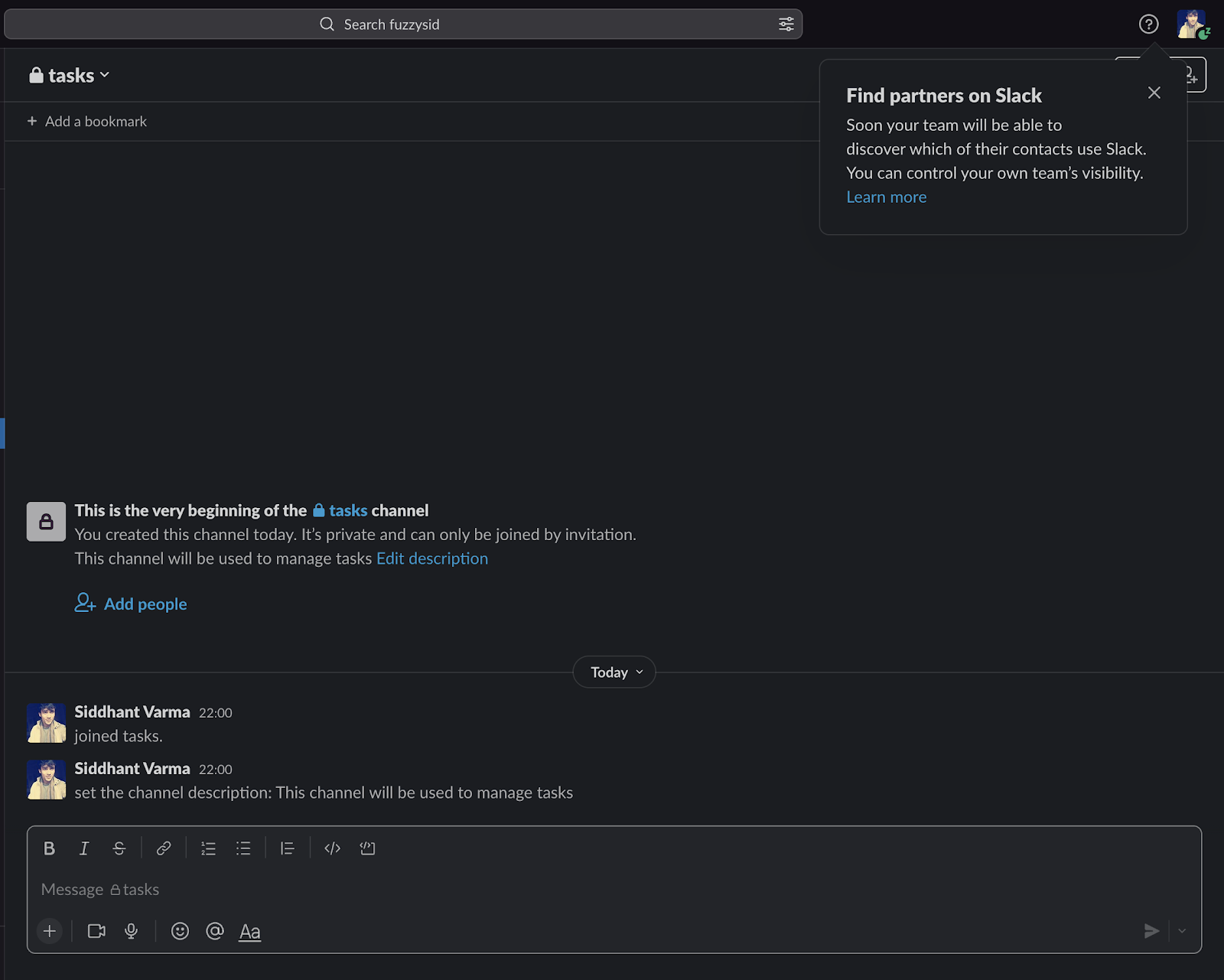Open send options dropdown arrow
Viewport: 1224px width, 980px height.
1182,931
